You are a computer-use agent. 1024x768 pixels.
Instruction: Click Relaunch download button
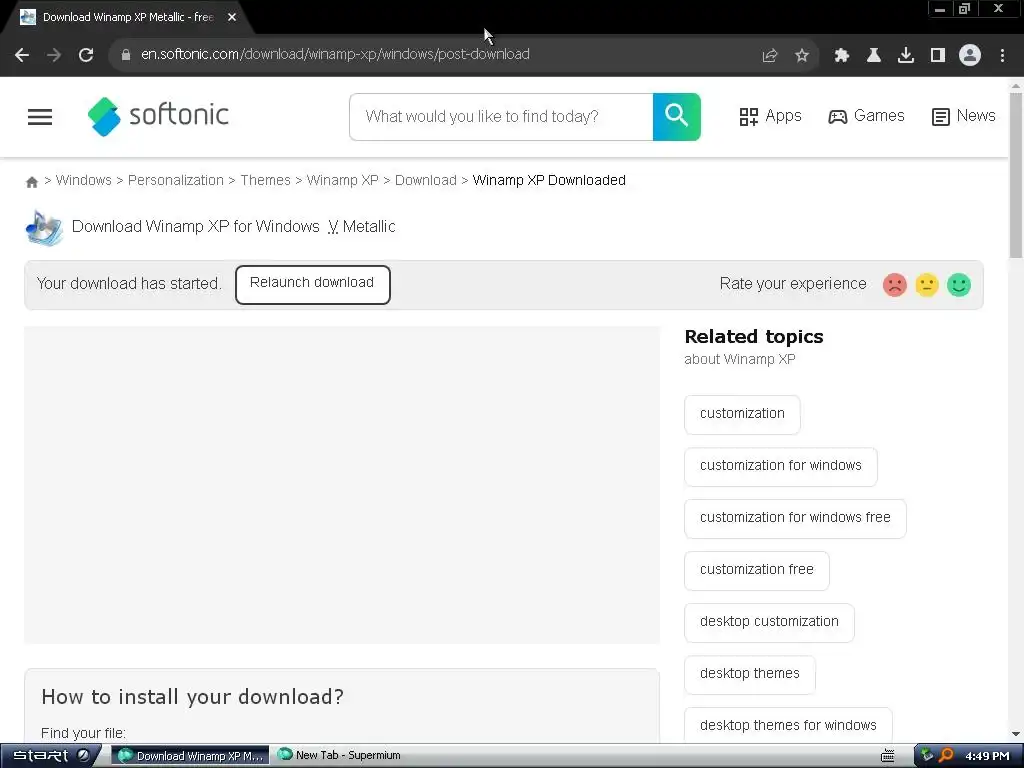coord(313,284)
